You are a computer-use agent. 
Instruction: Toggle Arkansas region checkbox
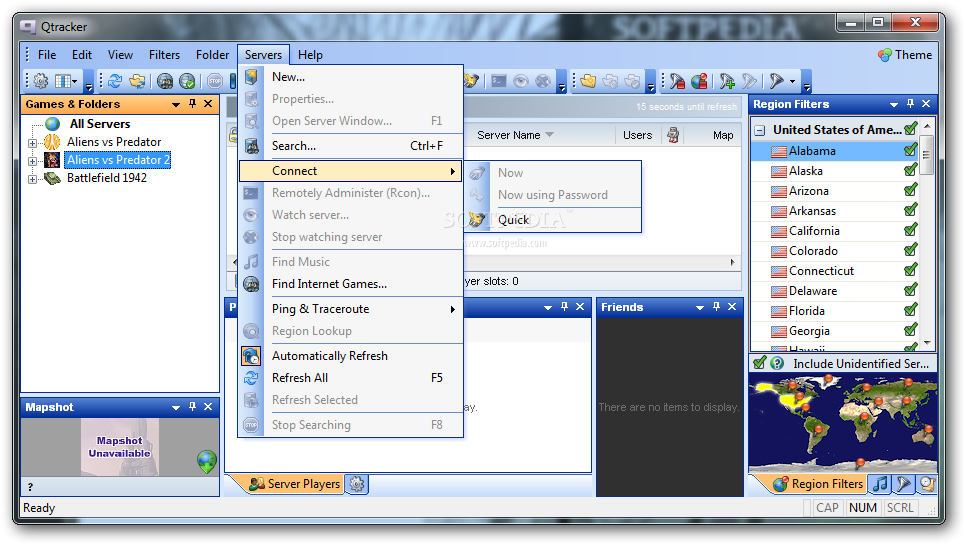point(911,211)
